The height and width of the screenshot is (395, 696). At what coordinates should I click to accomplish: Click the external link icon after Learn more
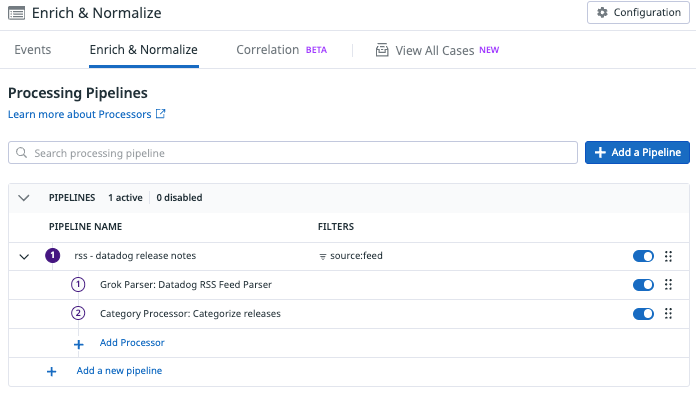161,114
